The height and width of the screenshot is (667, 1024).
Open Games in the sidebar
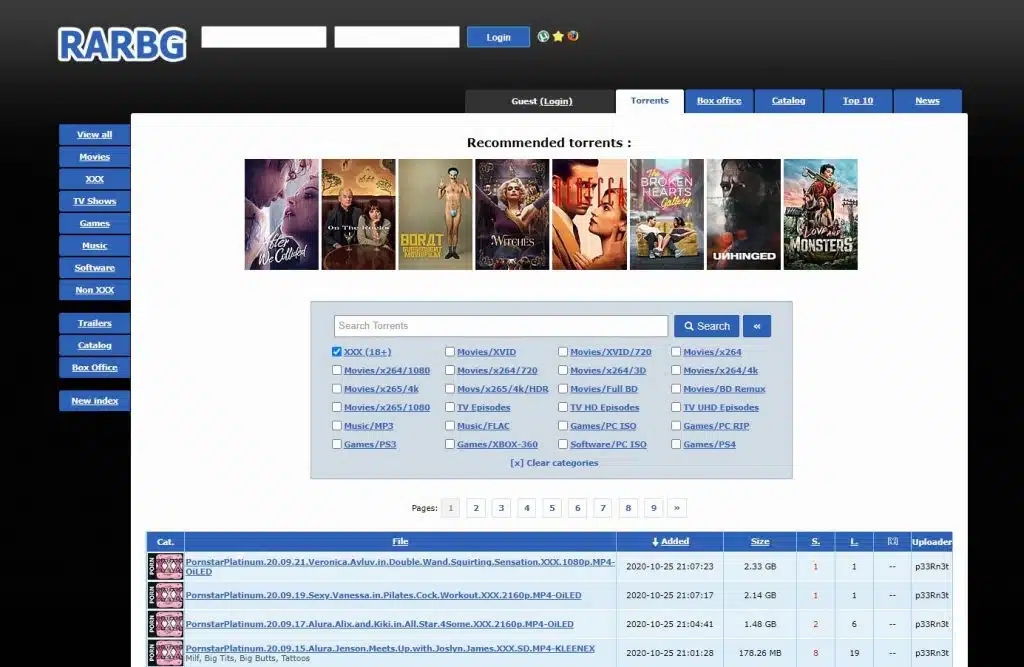tap(95, 223)
